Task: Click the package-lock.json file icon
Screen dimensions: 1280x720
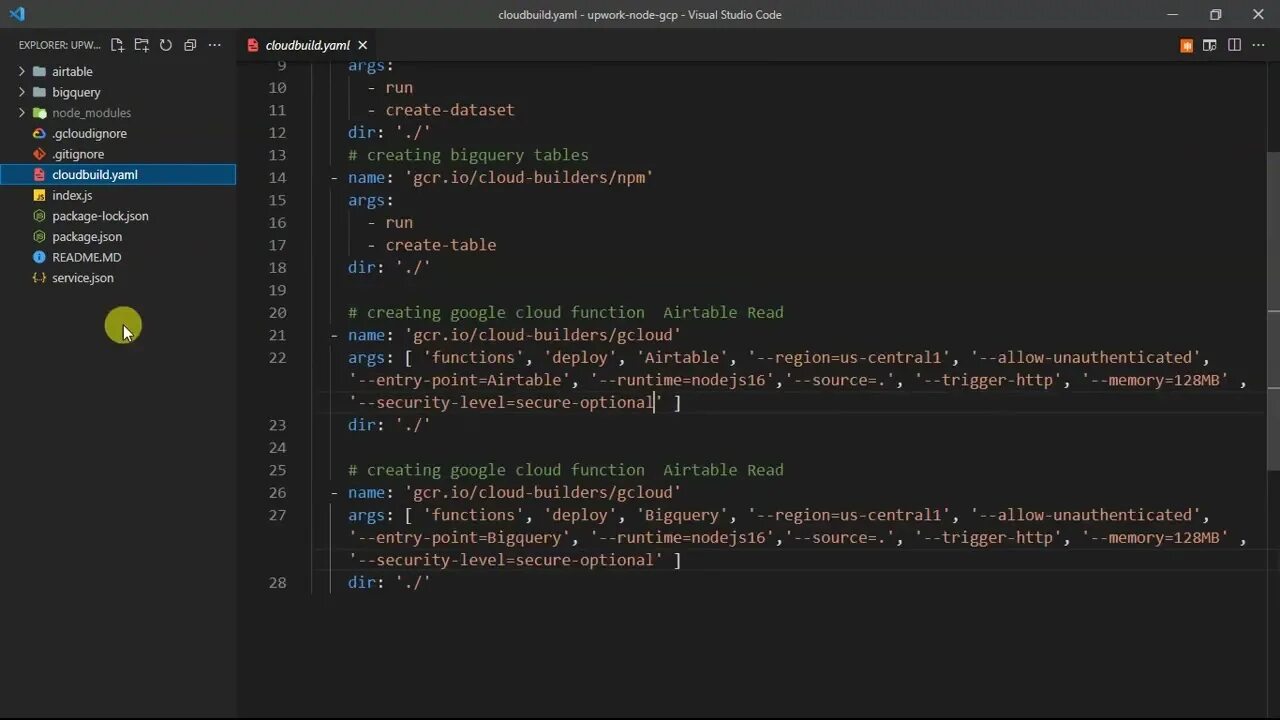Action: click(39, 216)
